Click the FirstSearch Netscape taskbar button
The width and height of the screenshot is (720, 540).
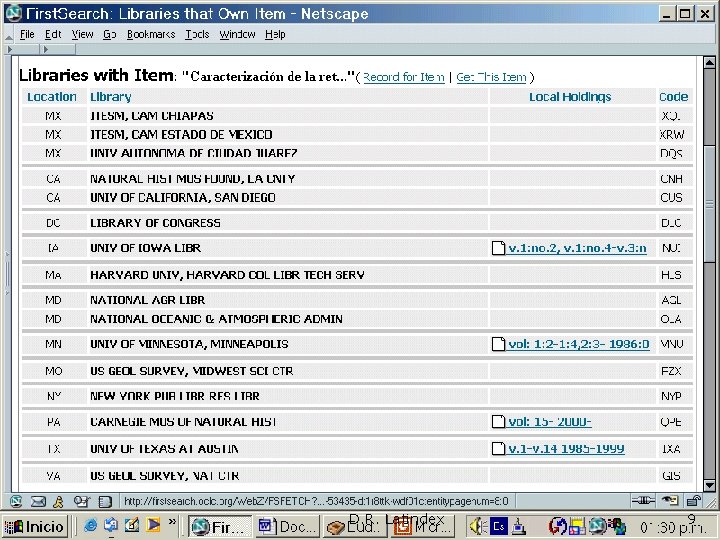point(220,526)
